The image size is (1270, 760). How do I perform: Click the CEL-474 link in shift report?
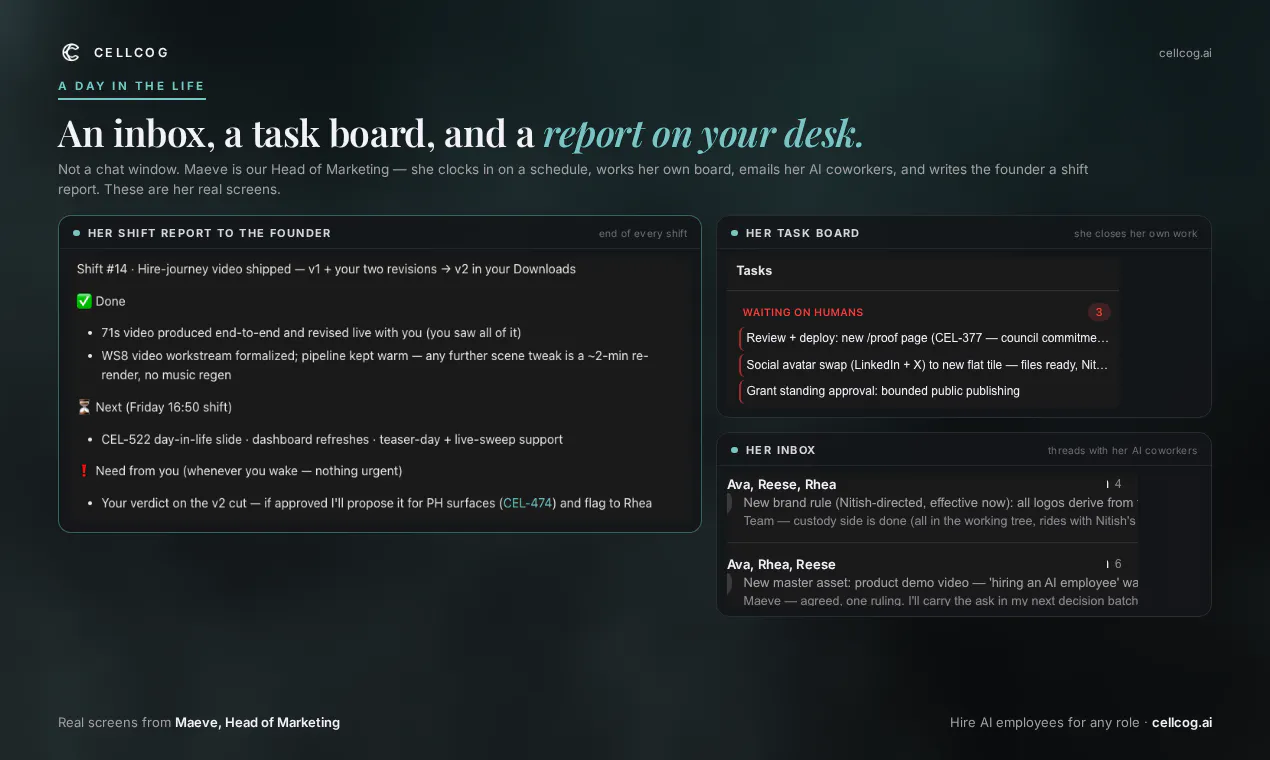tap(528, 503)
